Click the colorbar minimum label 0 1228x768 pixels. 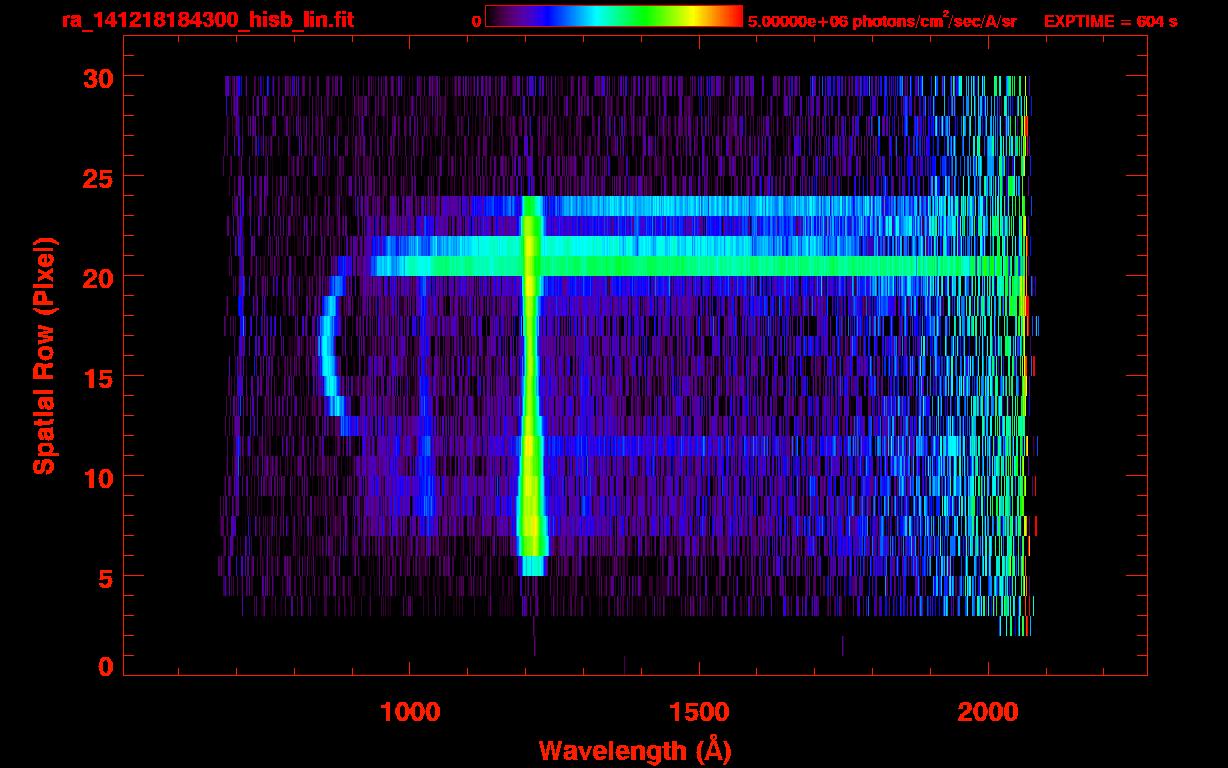476,21
